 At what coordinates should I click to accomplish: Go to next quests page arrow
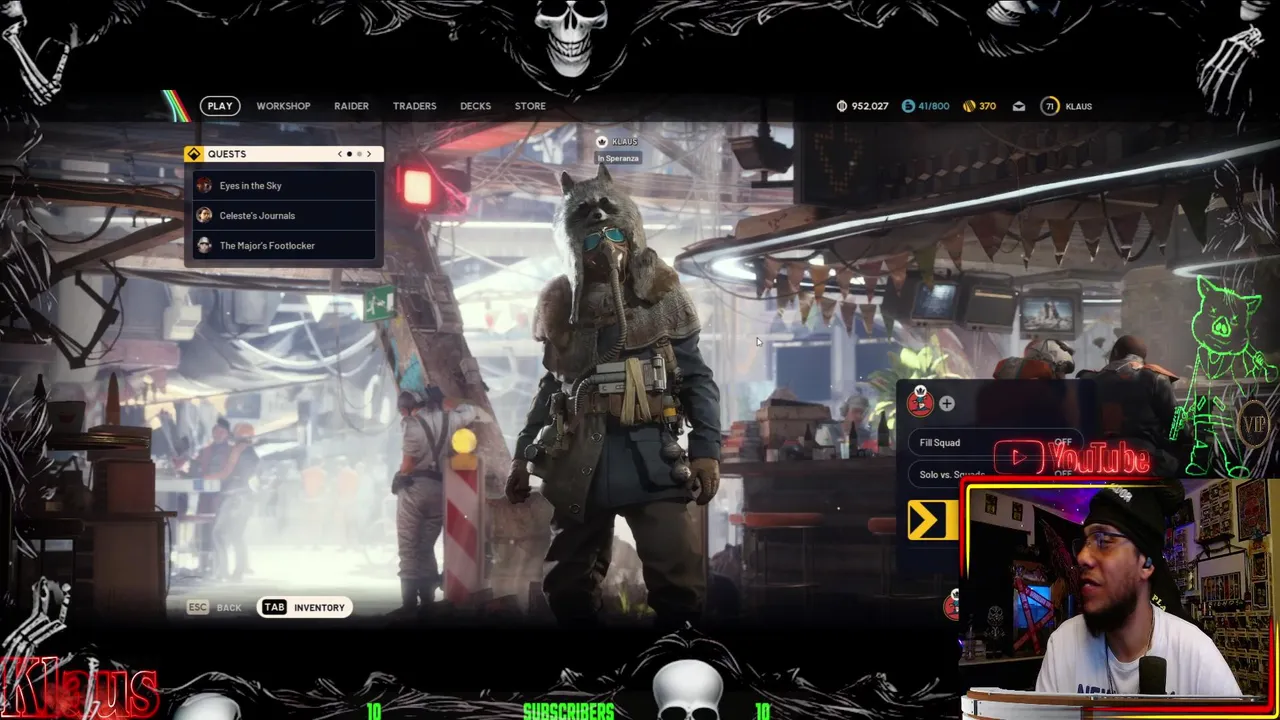click(x=368, y=154)
